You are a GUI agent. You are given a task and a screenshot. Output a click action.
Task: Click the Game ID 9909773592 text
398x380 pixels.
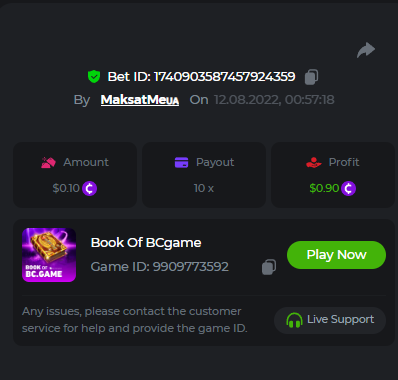click(160, 267)
